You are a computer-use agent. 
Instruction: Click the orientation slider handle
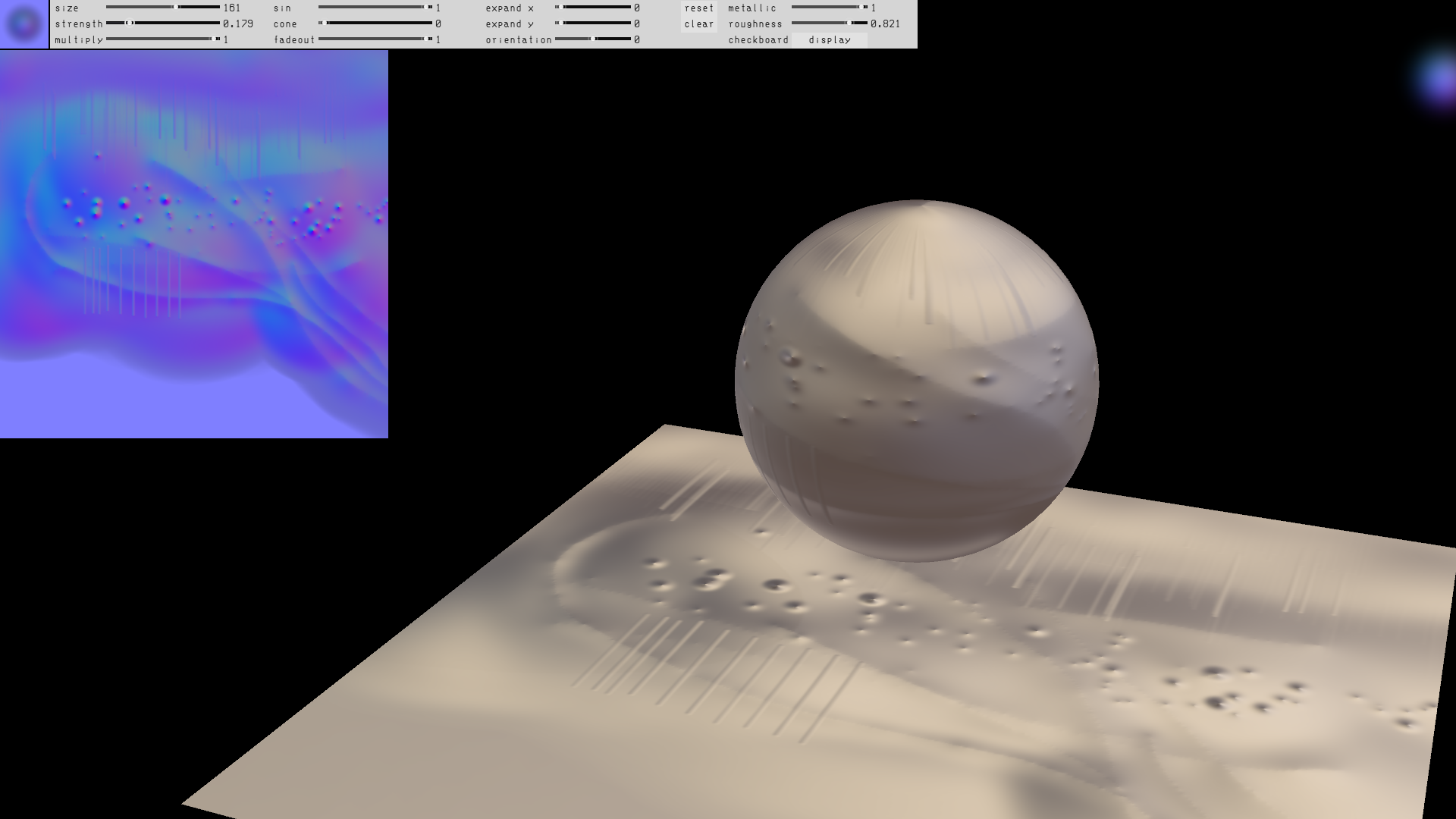(x=593, y=39)
